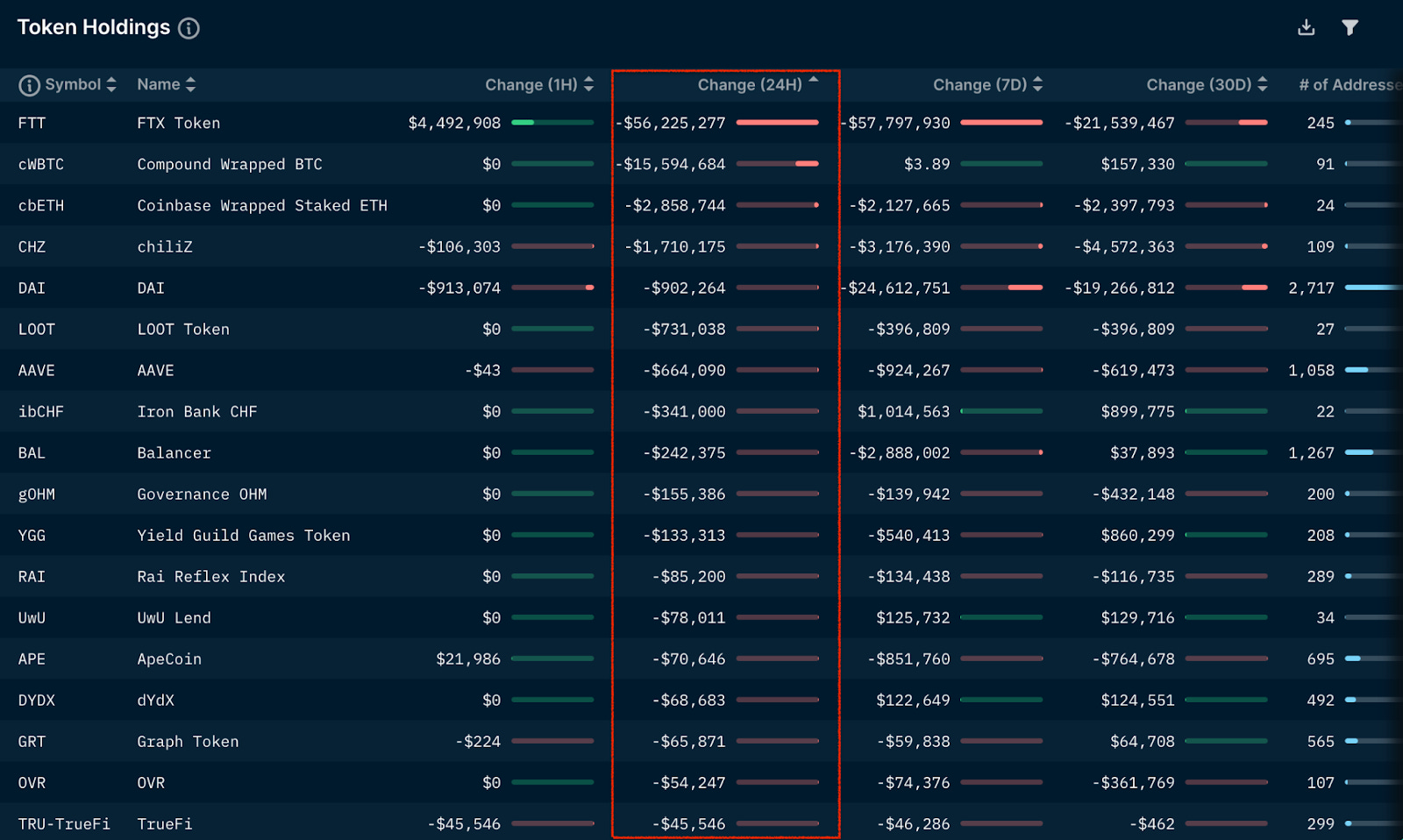
Task: Open the Graph Token entry
Action: click(x=188, y=741)
